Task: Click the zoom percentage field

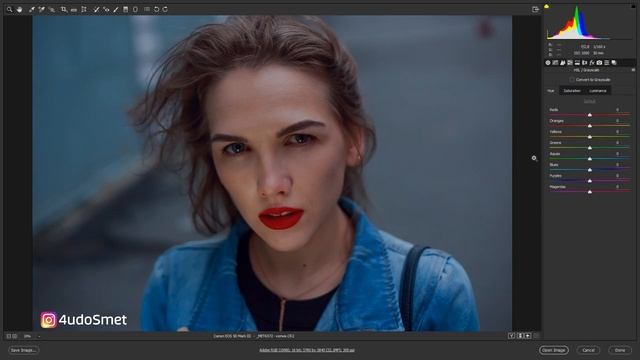Action: pos(28,336)
